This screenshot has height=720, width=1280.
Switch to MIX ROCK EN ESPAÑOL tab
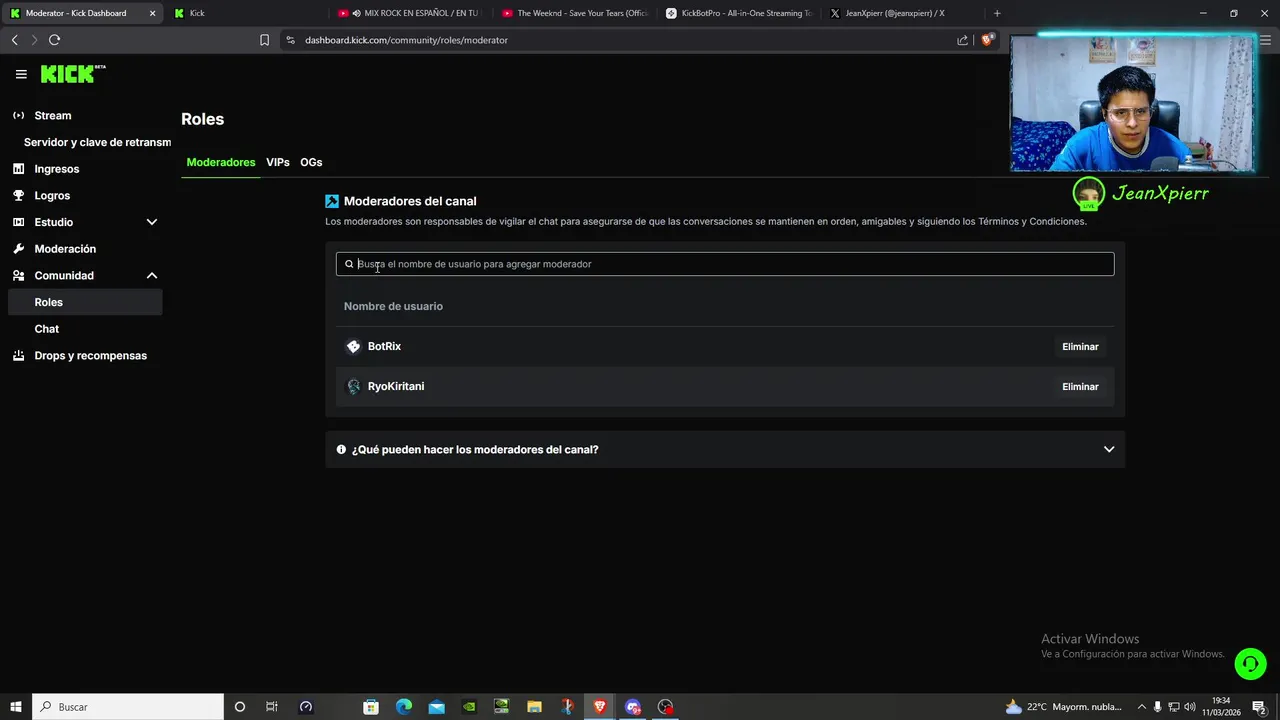[x=410, y=13]
